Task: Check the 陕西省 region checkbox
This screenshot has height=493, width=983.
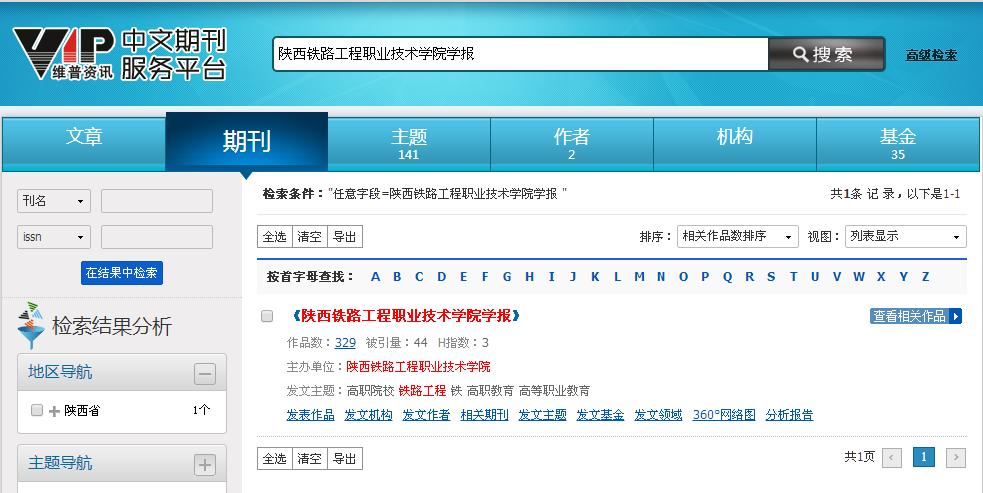Action: (x=37, y=410)
